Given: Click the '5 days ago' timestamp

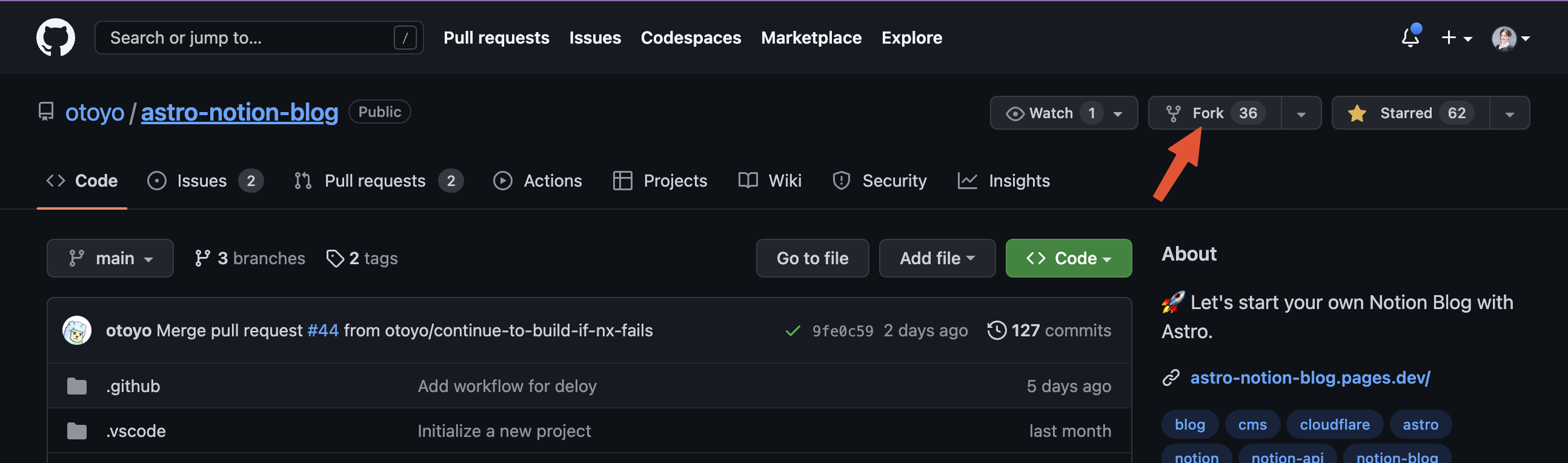Looking at the screenshot, I should [x=1068, y=386].
